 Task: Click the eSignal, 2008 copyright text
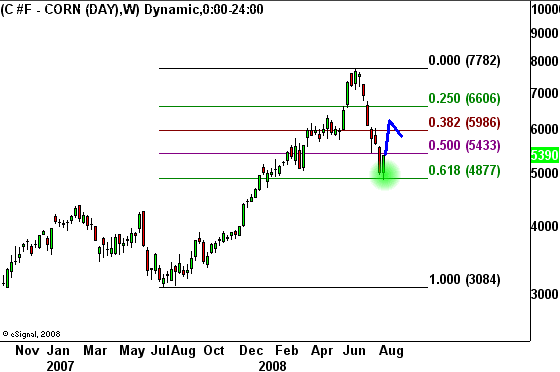pyautogui.click(x=31, y=334)
